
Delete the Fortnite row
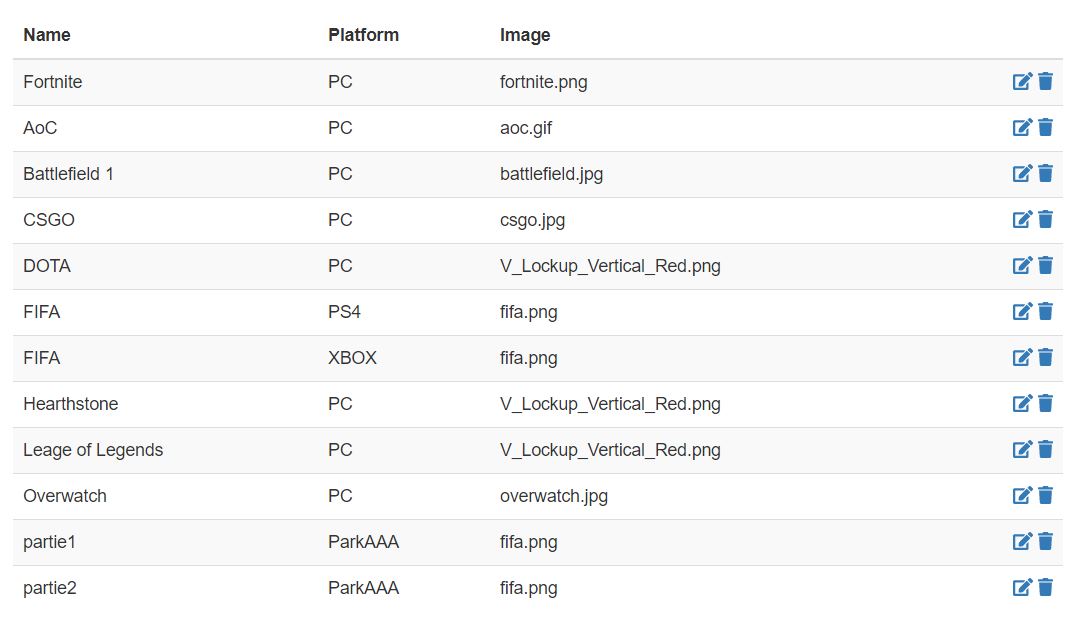pos(1045,81)
